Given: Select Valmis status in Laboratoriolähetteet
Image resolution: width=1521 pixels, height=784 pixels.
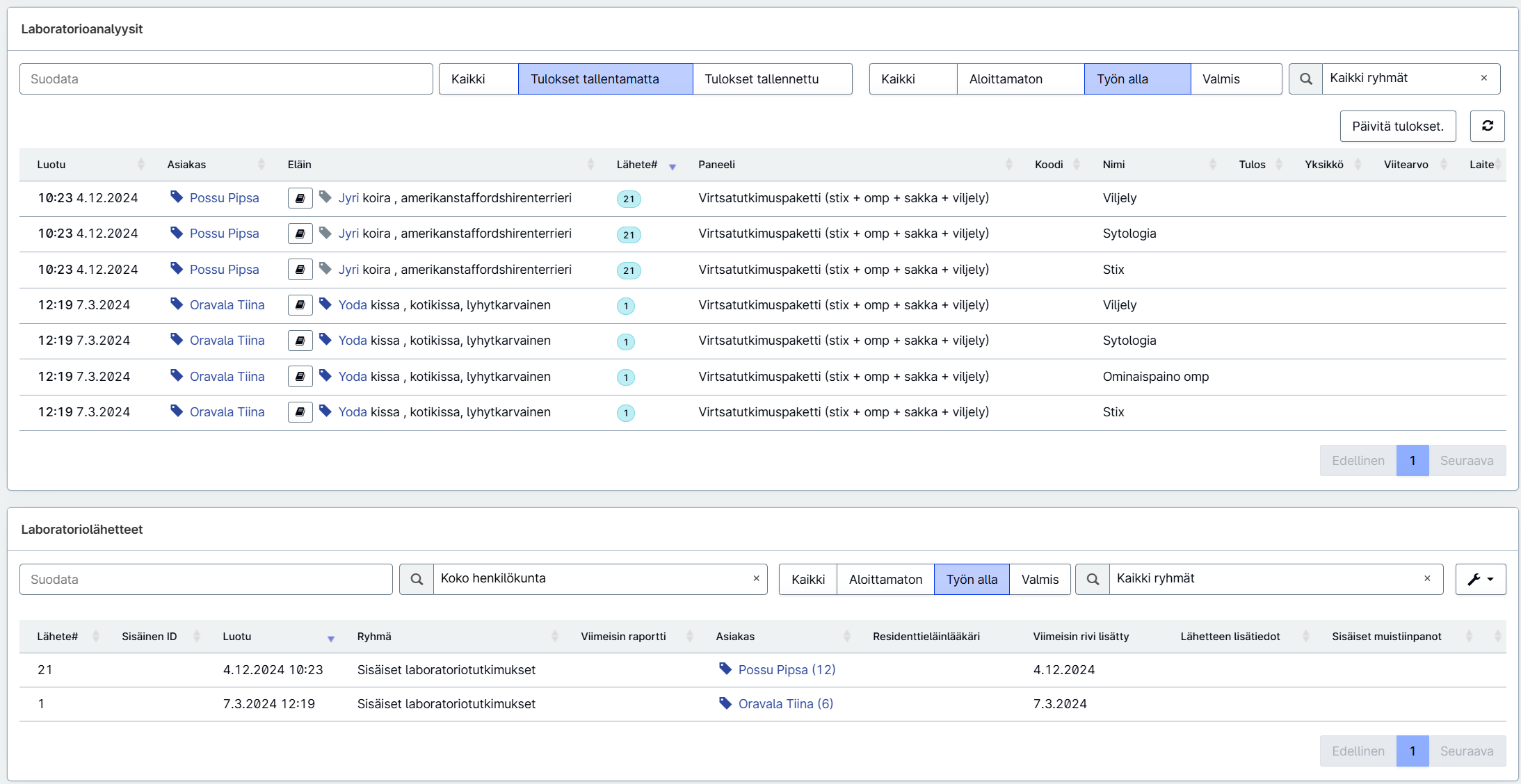Looking at the screenshot, I should click(1040, 579).
